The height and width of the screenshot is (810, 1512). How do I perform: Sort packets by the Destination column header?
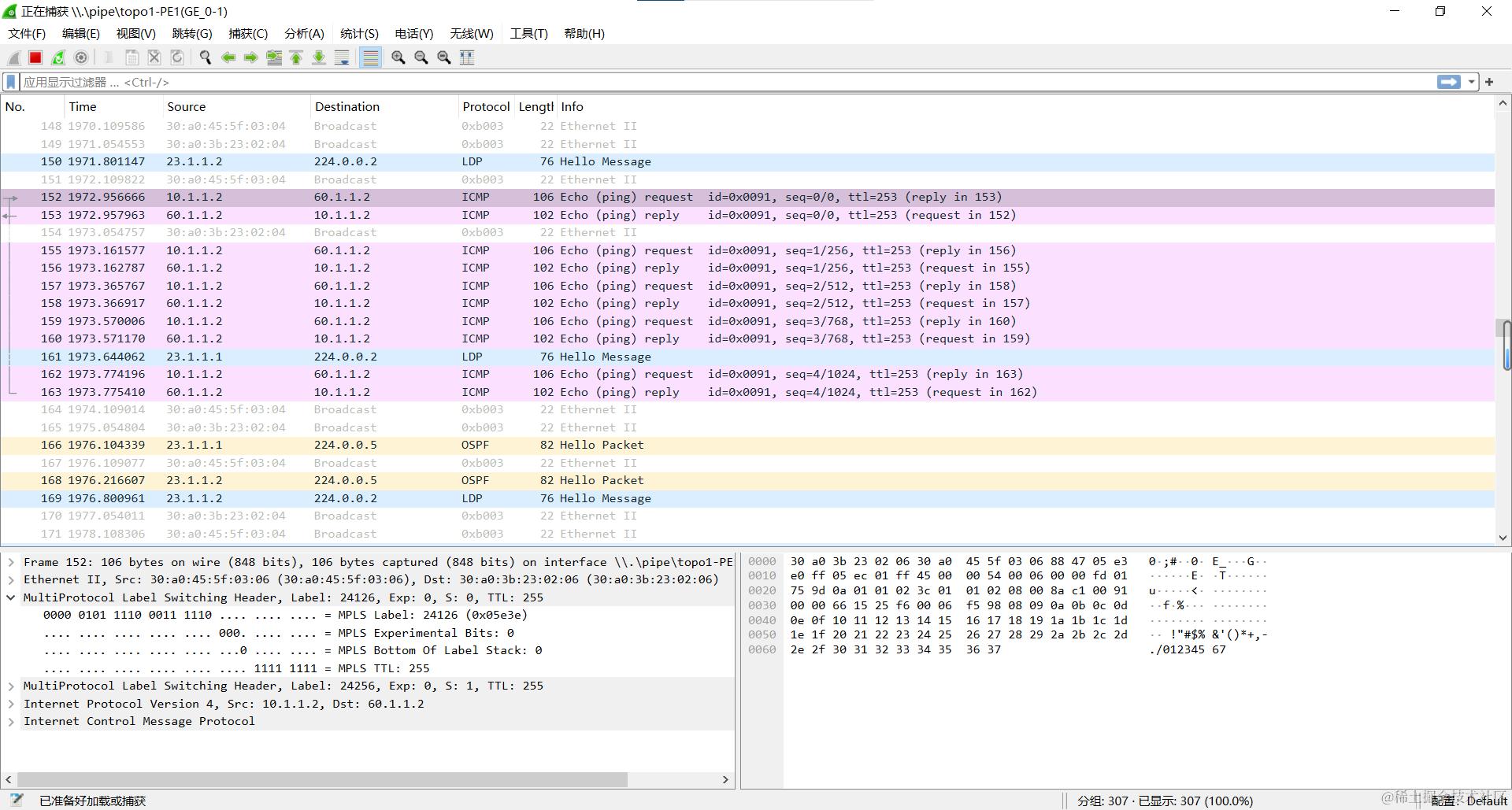384,107
